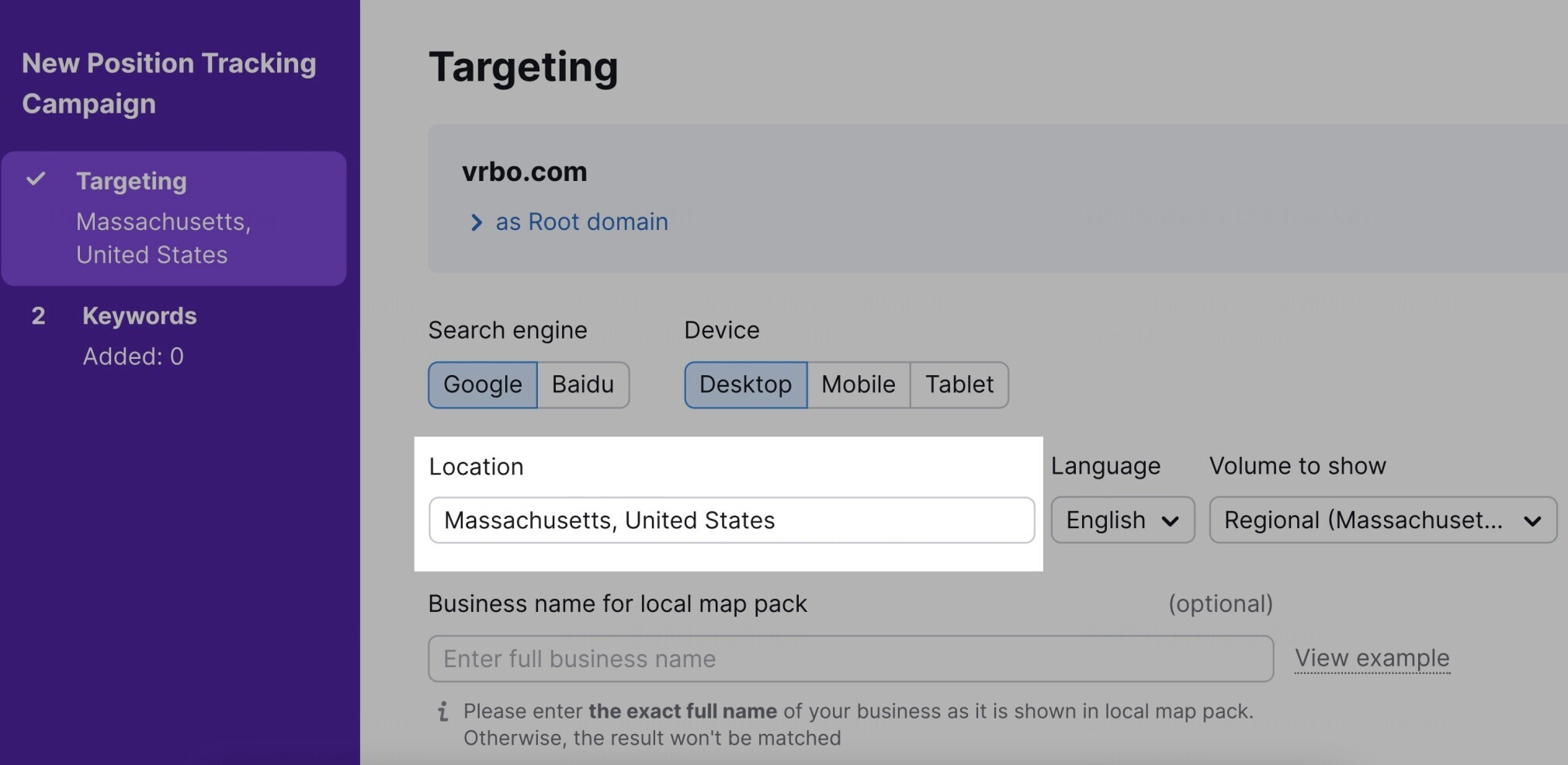
Task: Click the Location input field
Action: pos(731,520)
